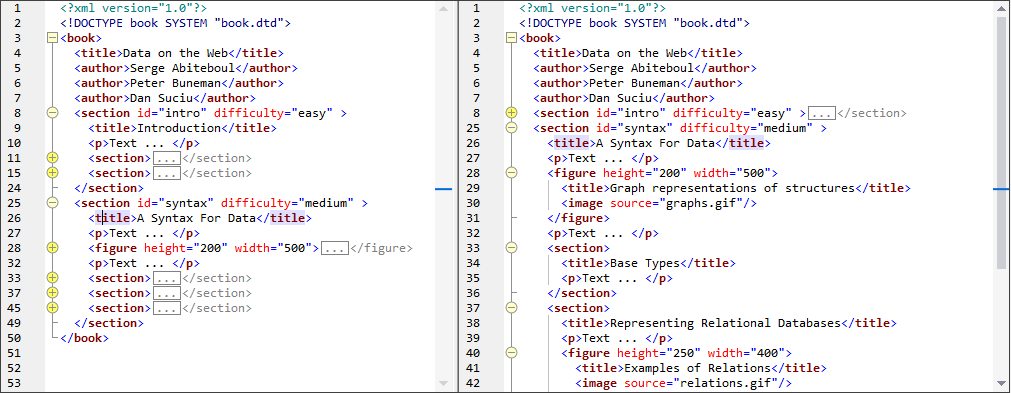The image size is (1011, 393).
Task: Expand folded section on line 37, left pane
Action: (53, 293)
